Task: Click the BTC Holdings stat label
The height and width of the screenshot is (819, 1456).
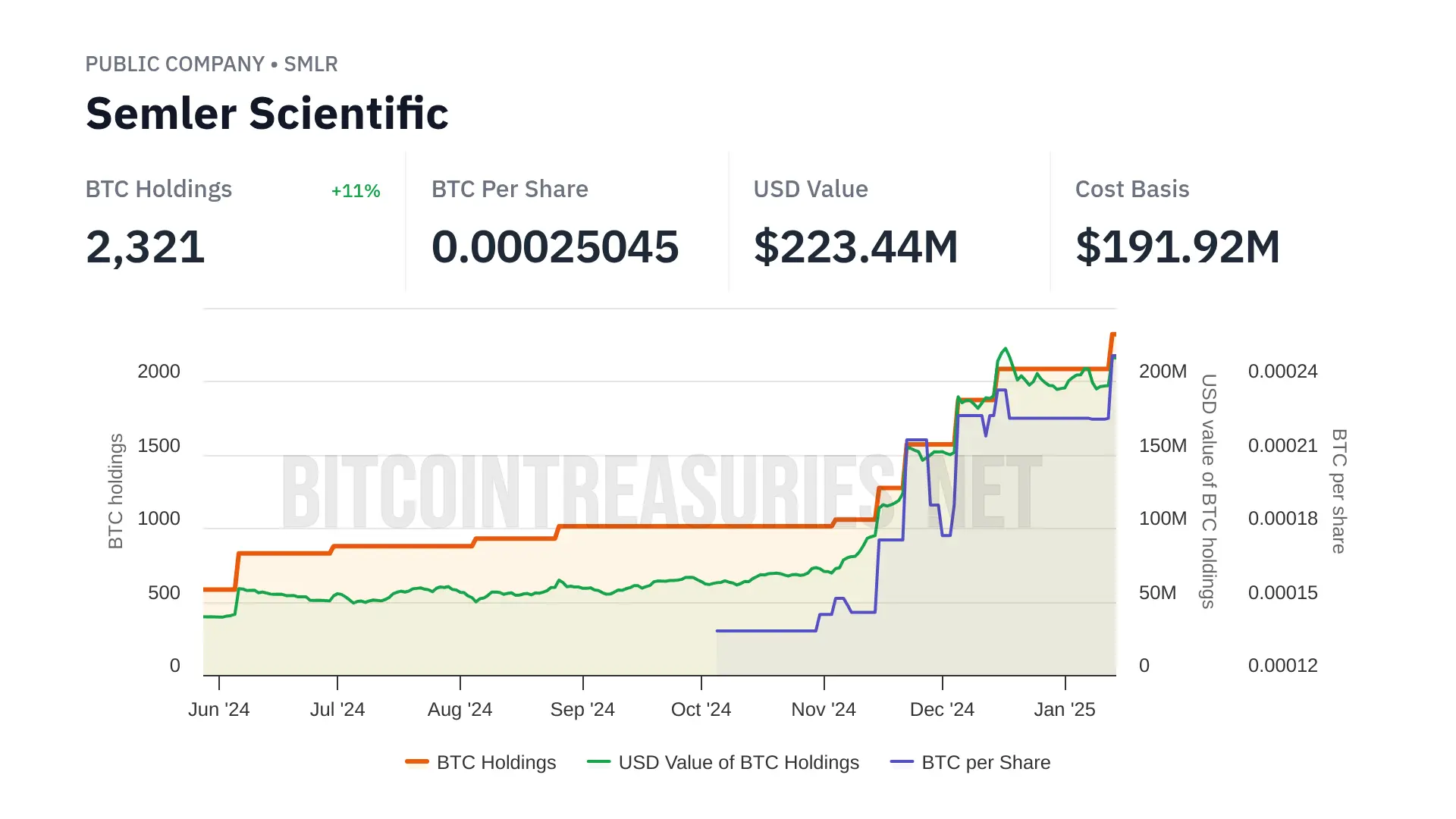Action: click(x=158, y=190)
